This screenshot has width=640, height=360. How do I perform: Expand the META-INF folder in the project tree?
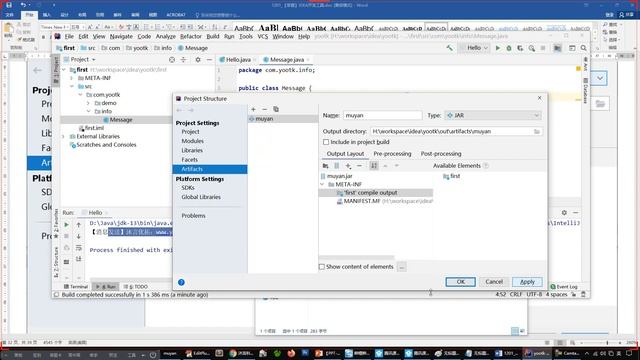coord(72,78)
